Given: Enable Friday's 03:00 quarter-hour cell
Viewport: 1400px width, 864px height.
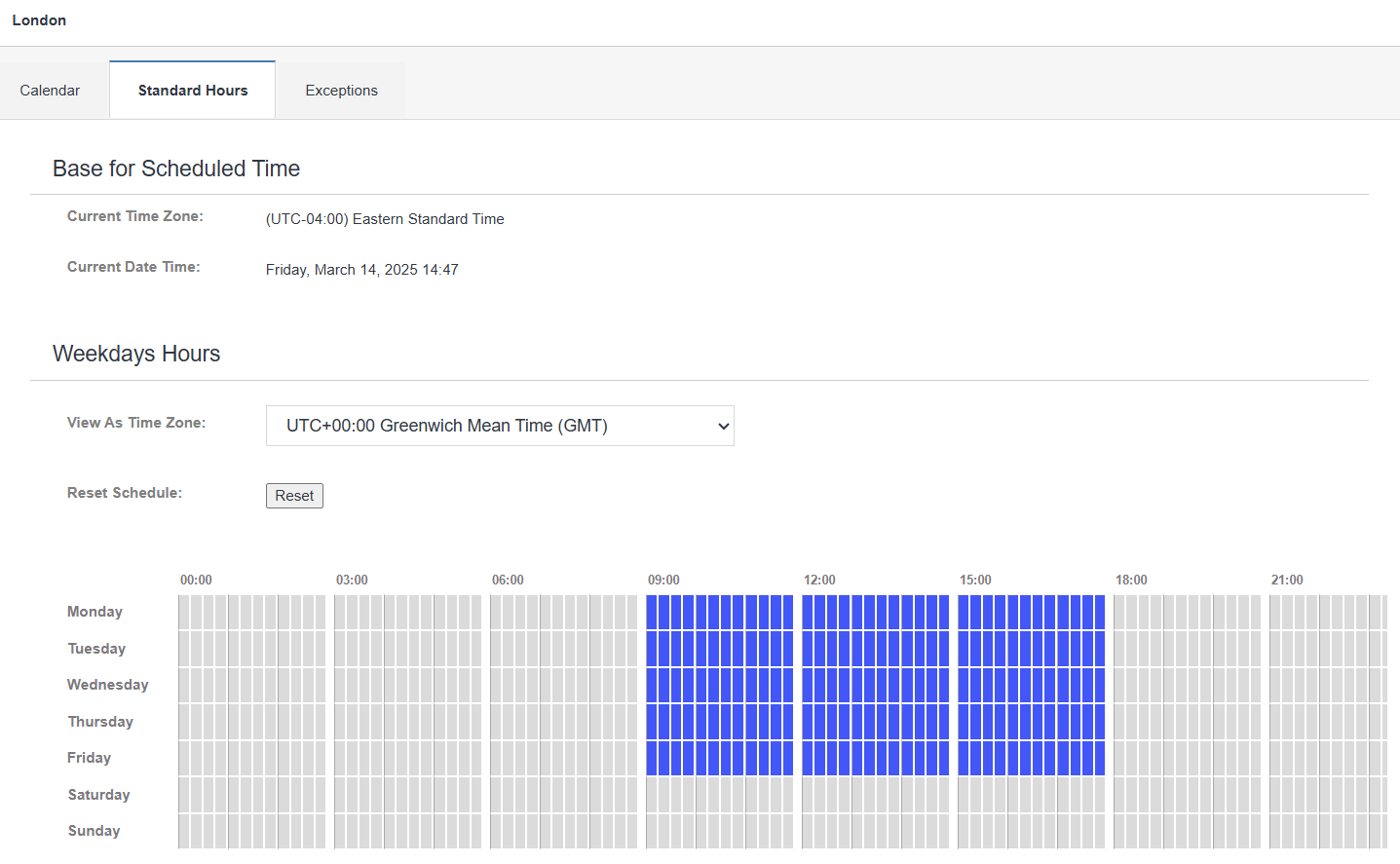Looking at the screenshot, I should [x=340, y=758].
